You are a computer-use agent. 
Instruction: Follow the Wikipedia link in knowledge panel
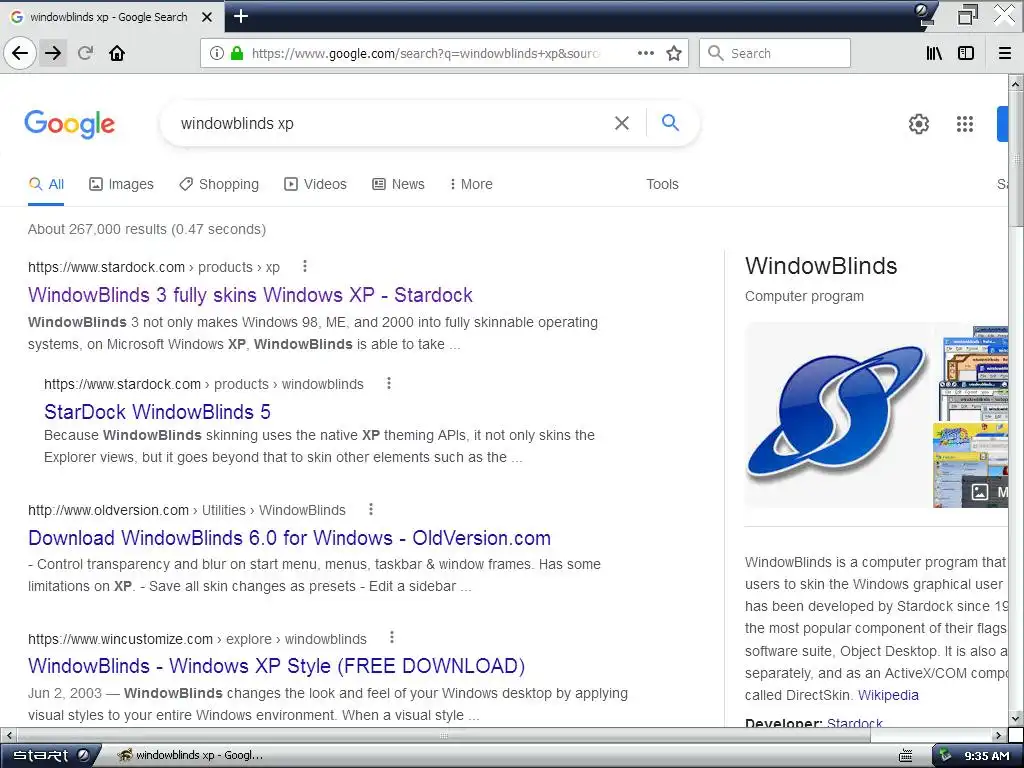tap(888, 695)
